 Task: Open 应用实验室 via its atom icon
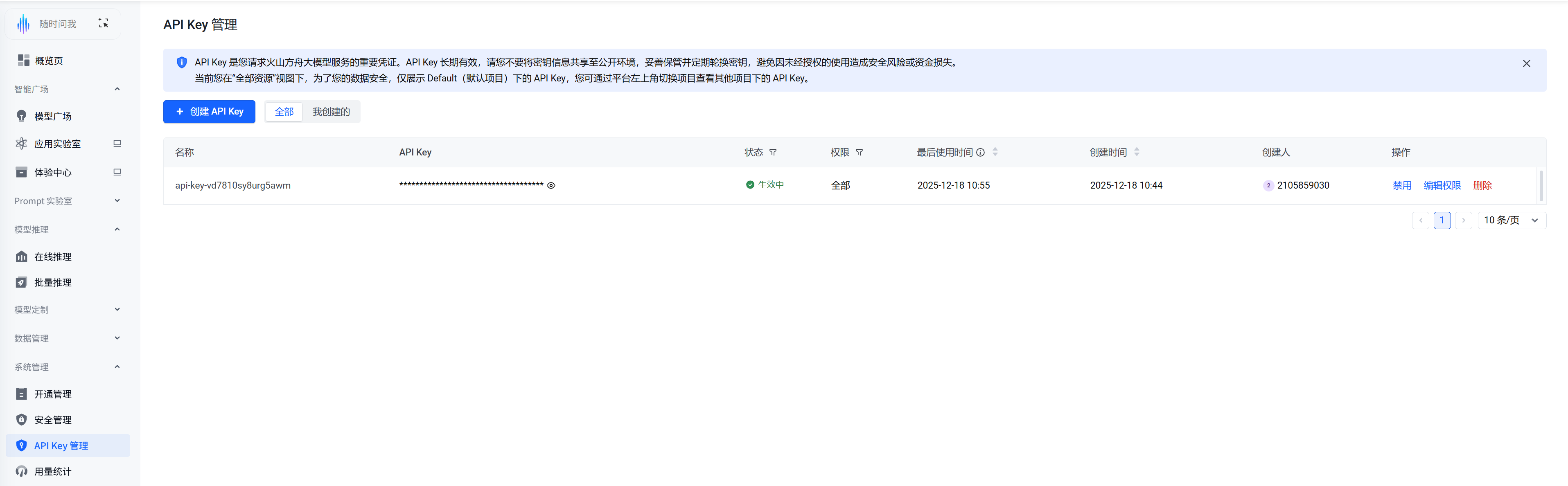click(x=21, y=144)
